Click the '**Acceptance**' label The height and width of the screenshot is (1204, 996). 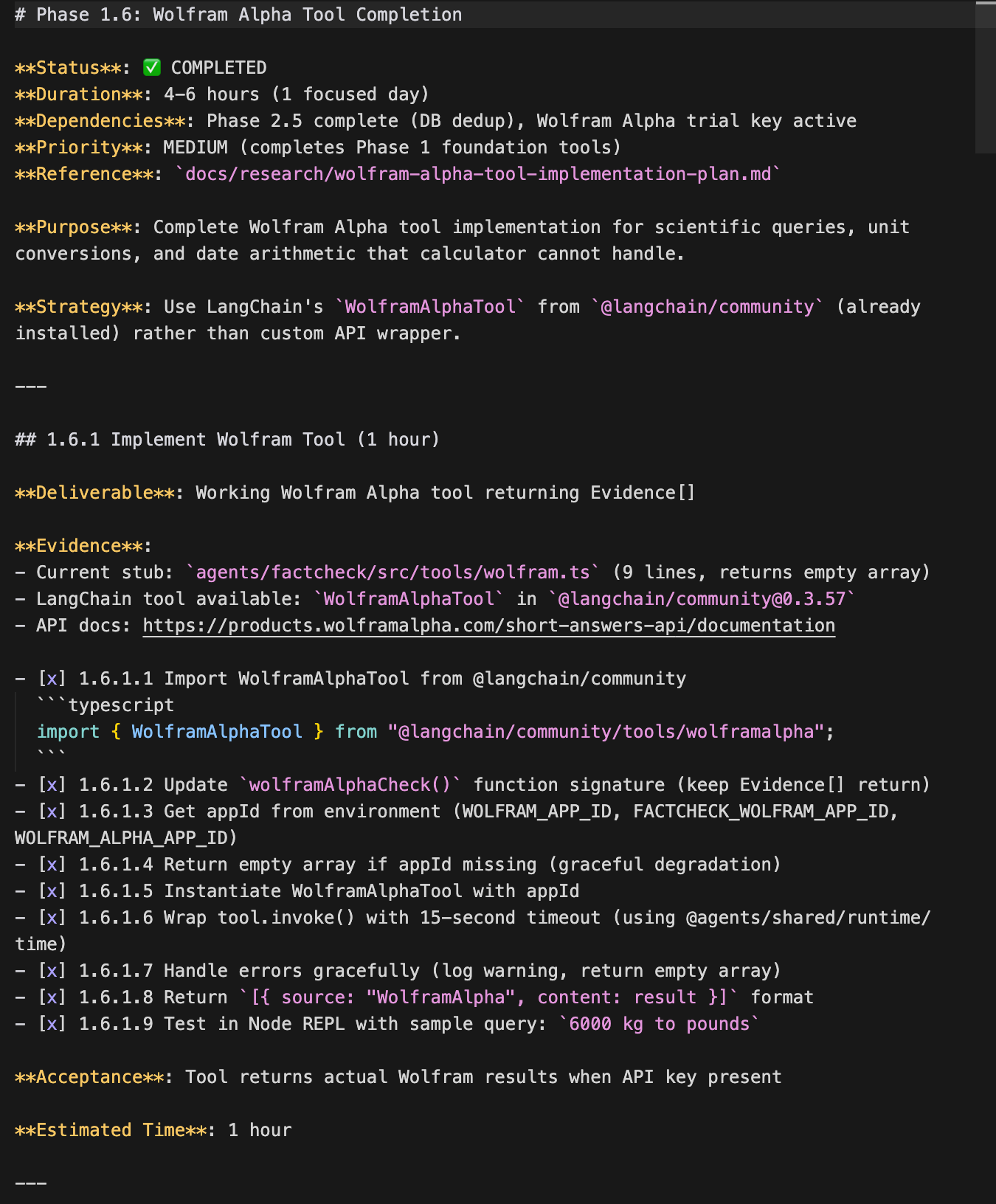pos(89,1077)
